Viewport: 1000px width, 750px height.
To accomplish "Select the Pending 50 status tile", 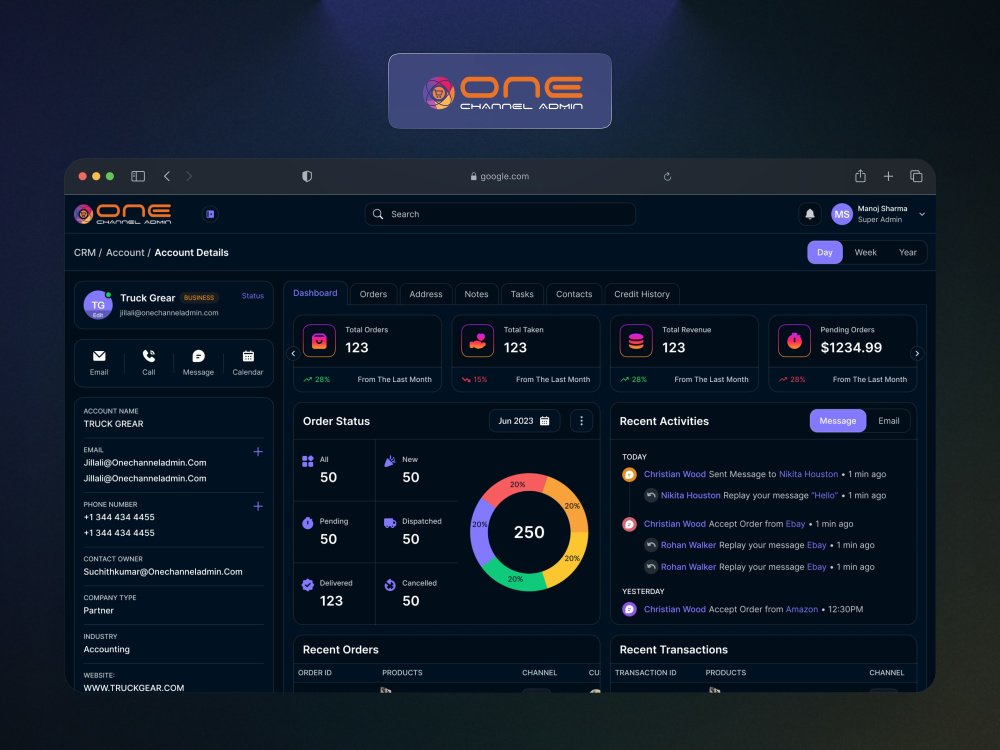I will (x=334, y=531).
